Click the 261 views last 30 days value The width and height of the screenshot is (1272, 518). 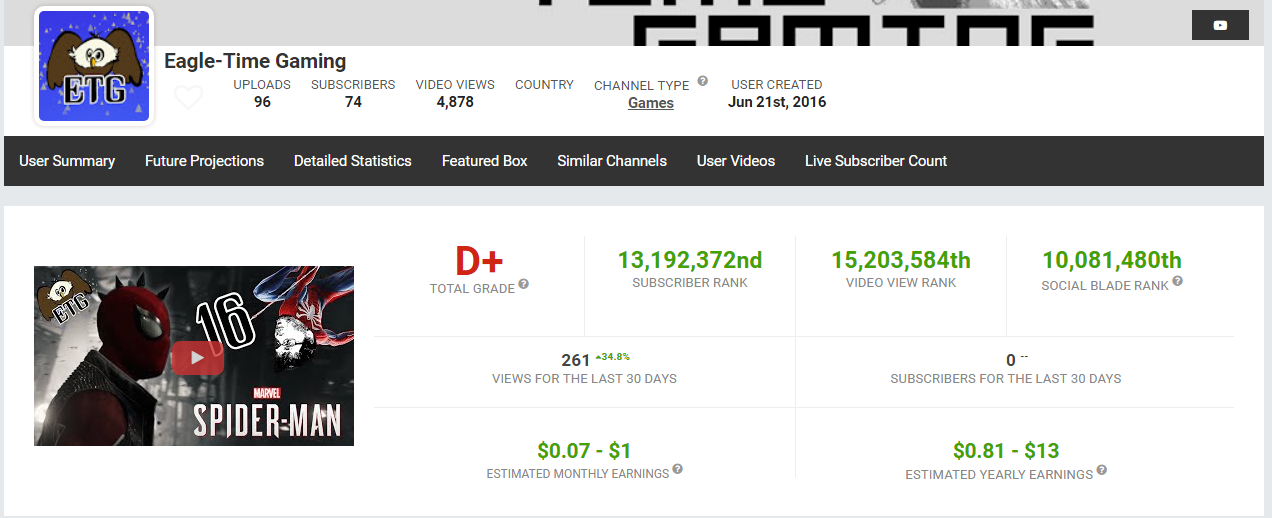[x=576, y=360]
